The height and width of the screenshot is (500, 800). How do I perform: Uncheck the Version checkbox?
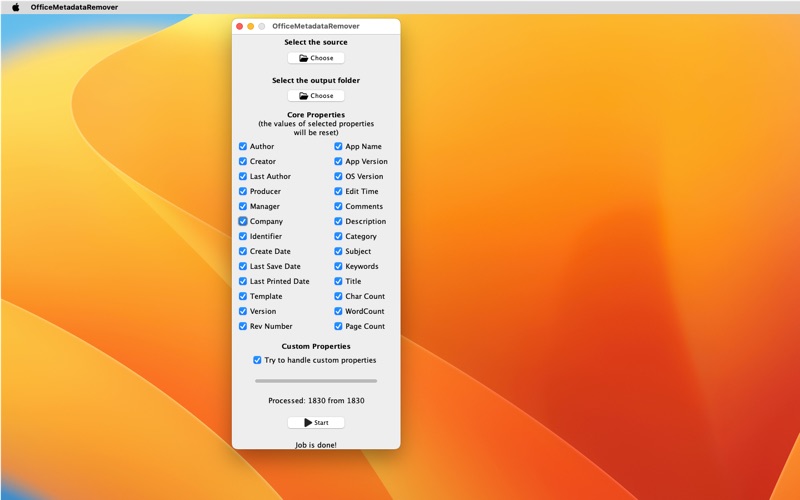pos(243,311)
